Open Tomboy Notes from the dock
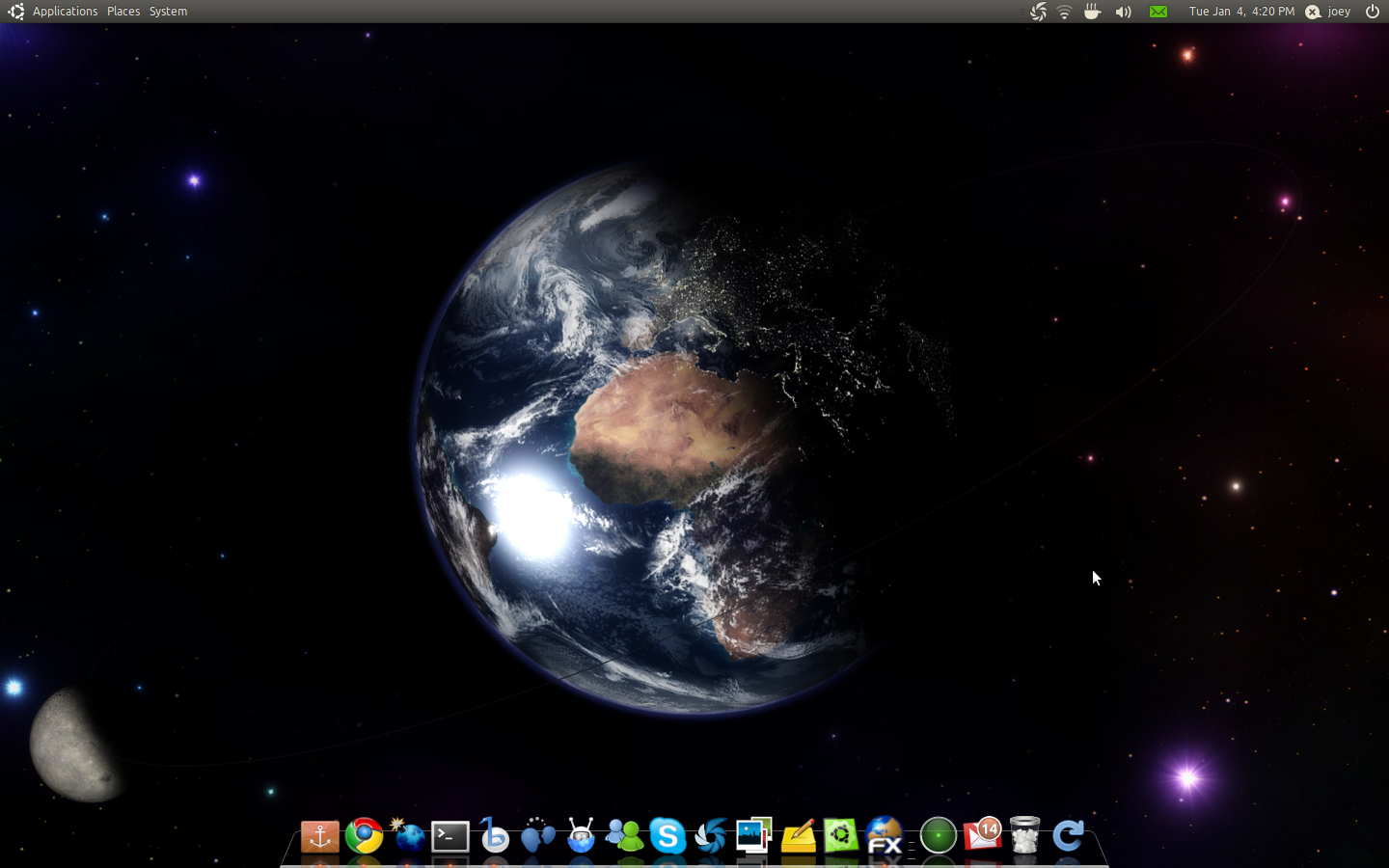Image resolution: width=1389 pixels, height=868 pixels. coord(797,837)
